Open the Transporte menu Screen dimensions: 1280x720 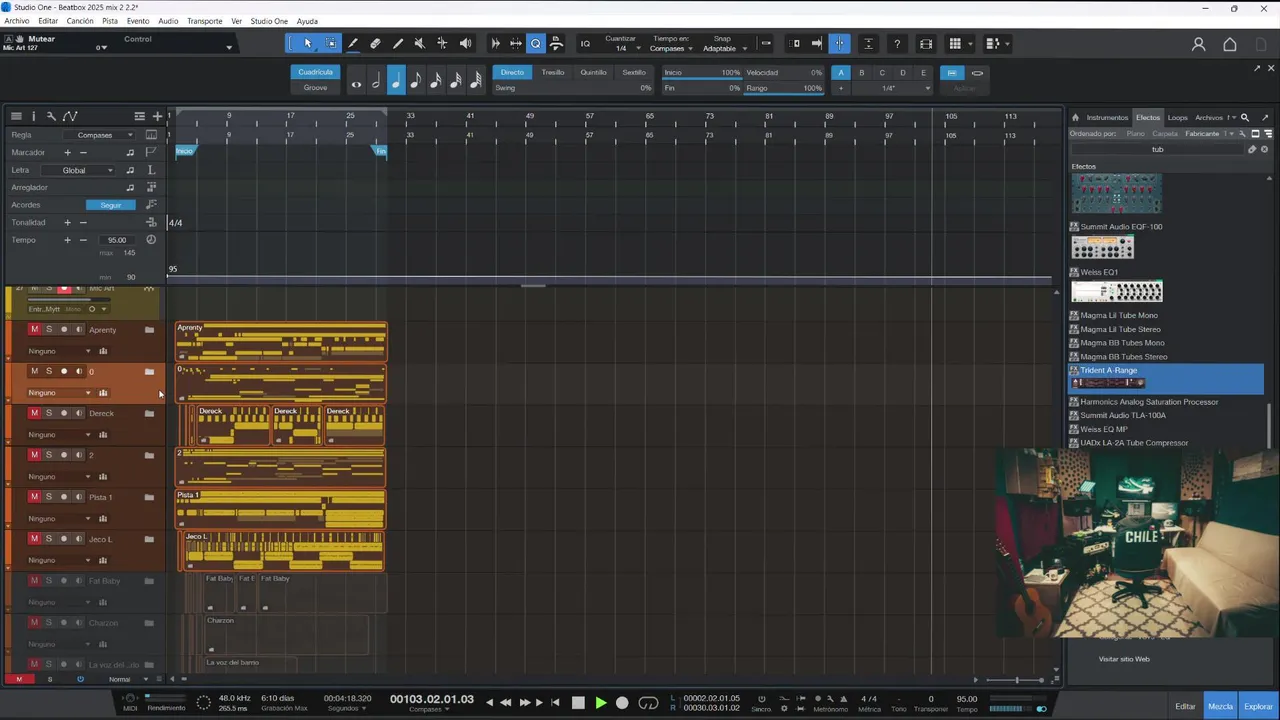point(205,21)
